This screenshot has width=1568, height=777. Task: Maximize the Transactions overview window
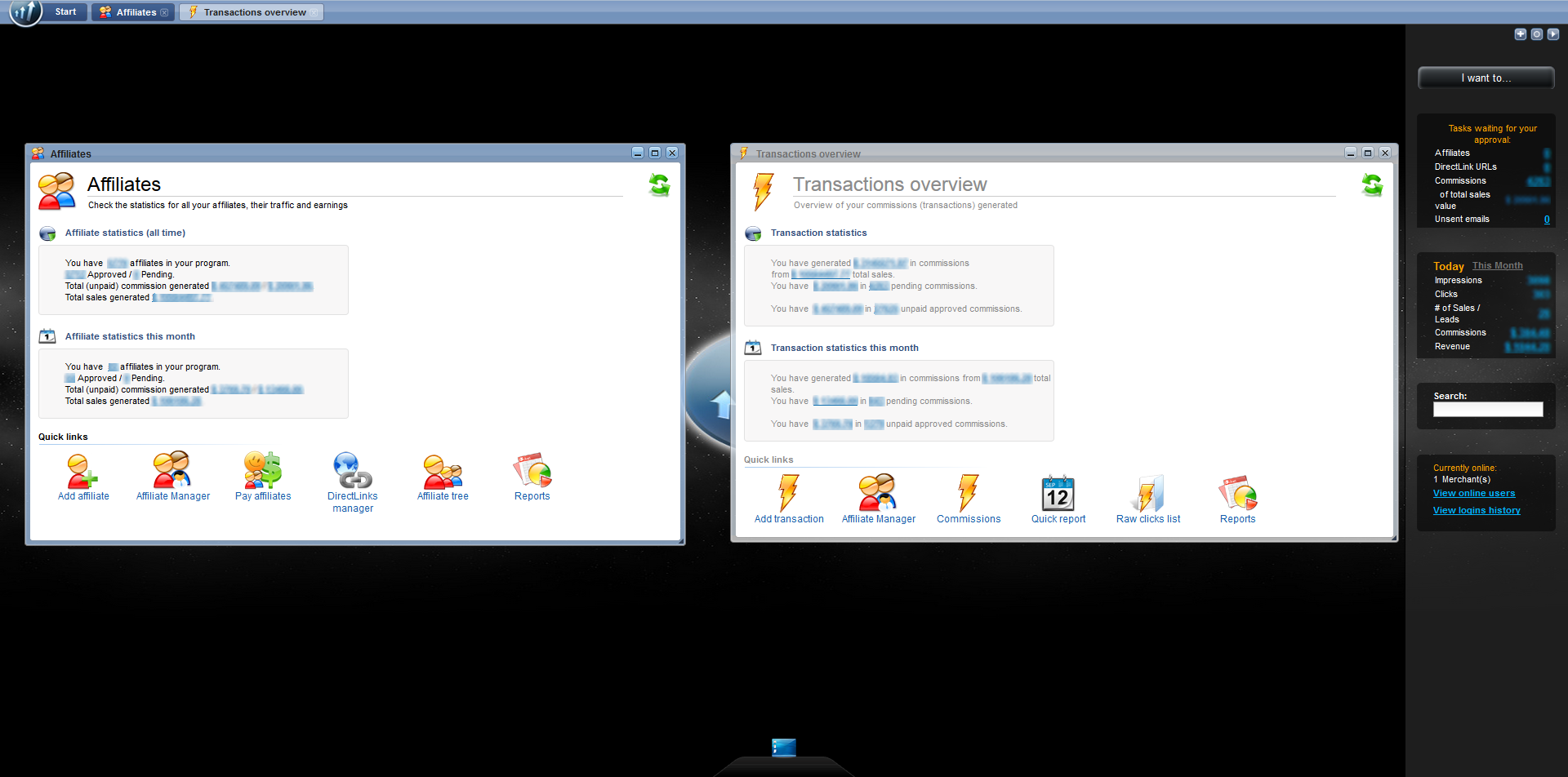coord(1367,153)
